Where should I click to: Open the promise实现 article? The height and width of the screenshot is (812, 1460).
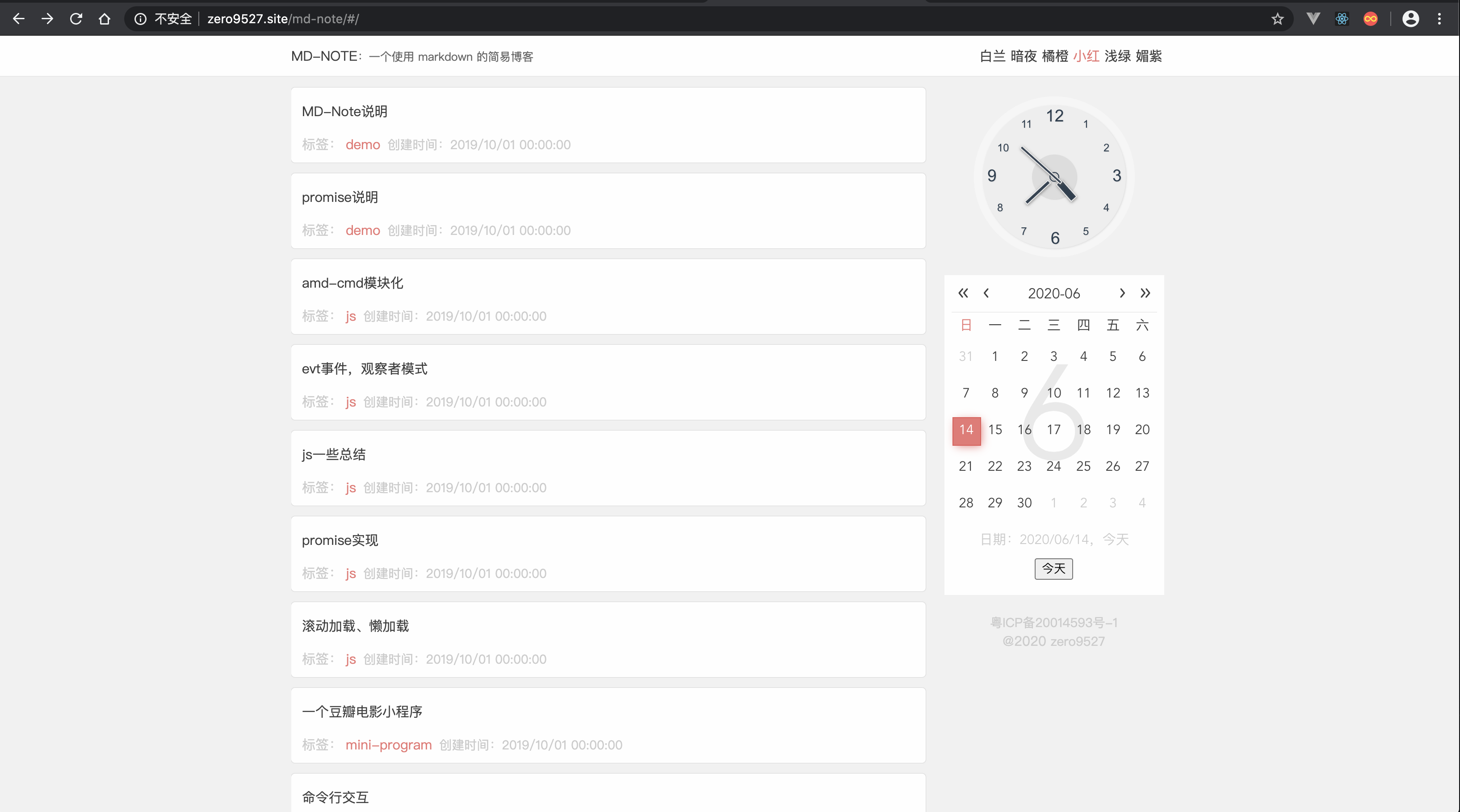(x=340, y=540)
